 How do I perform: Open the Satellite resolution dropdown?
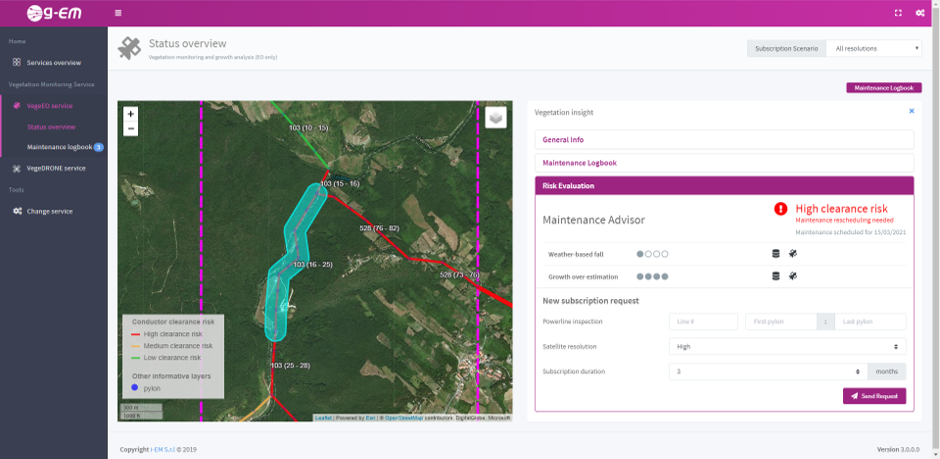[x=787, y=347]
